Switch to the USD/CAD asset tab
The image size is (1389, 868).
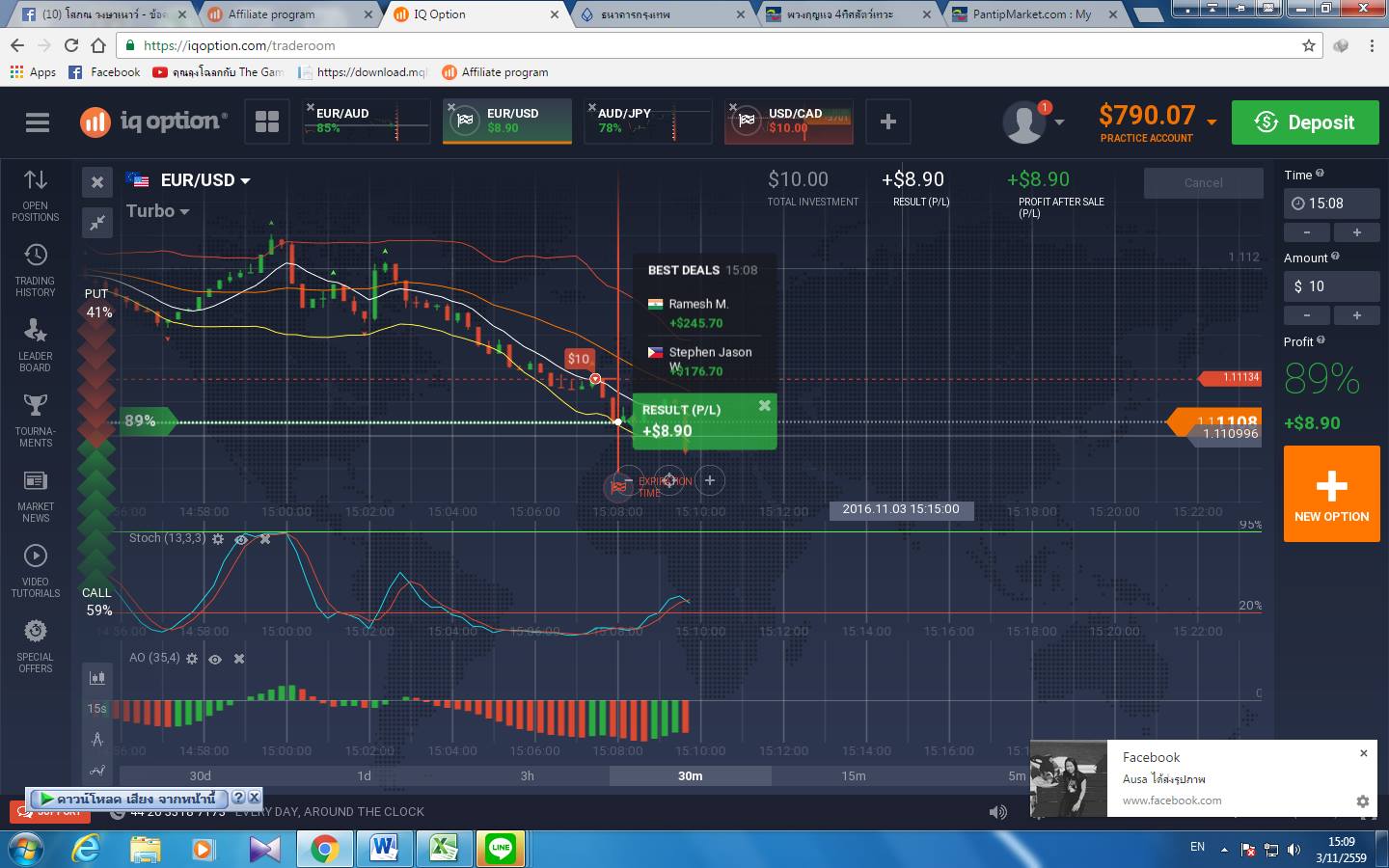[789, 122]
